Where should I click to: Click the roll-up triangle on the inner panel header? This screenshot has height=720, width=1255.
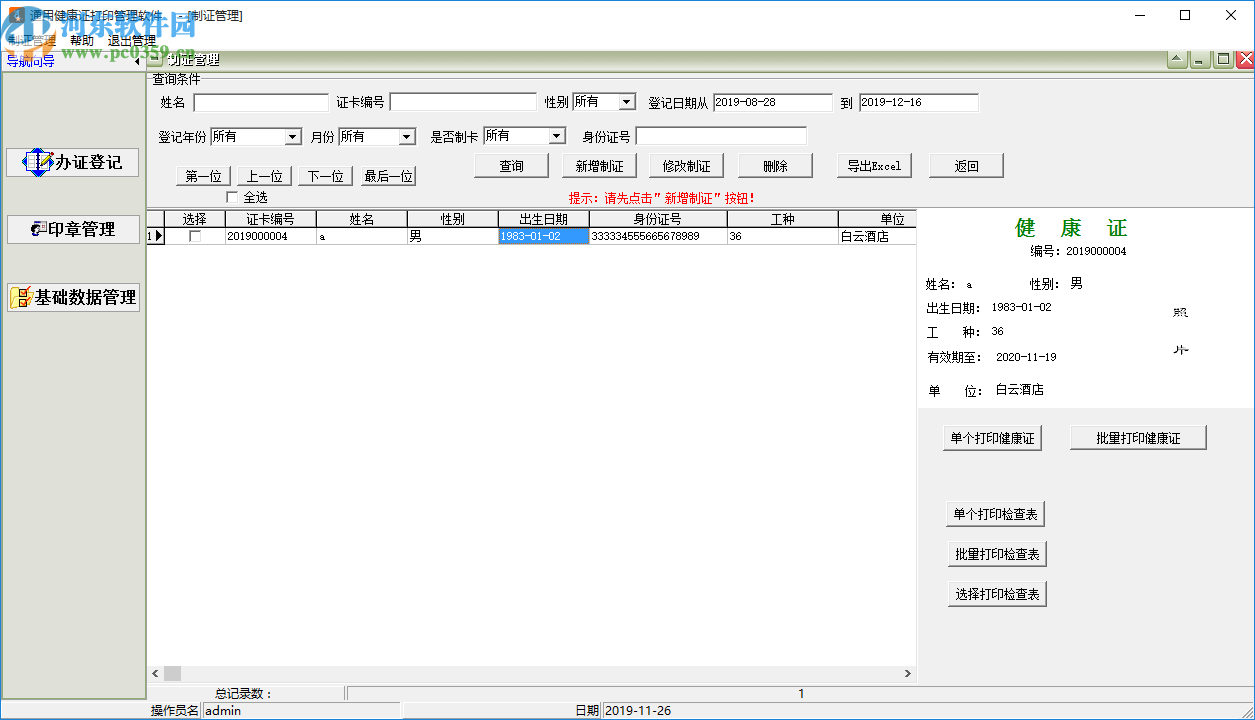[1177, 60]
